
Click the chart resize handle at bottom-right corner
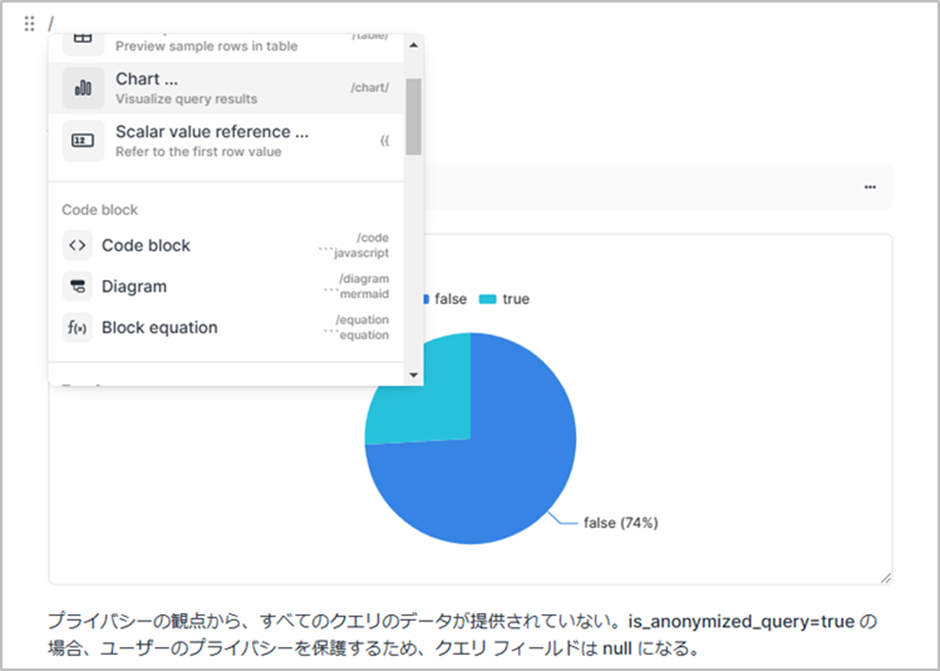click(x=885, y=578)
